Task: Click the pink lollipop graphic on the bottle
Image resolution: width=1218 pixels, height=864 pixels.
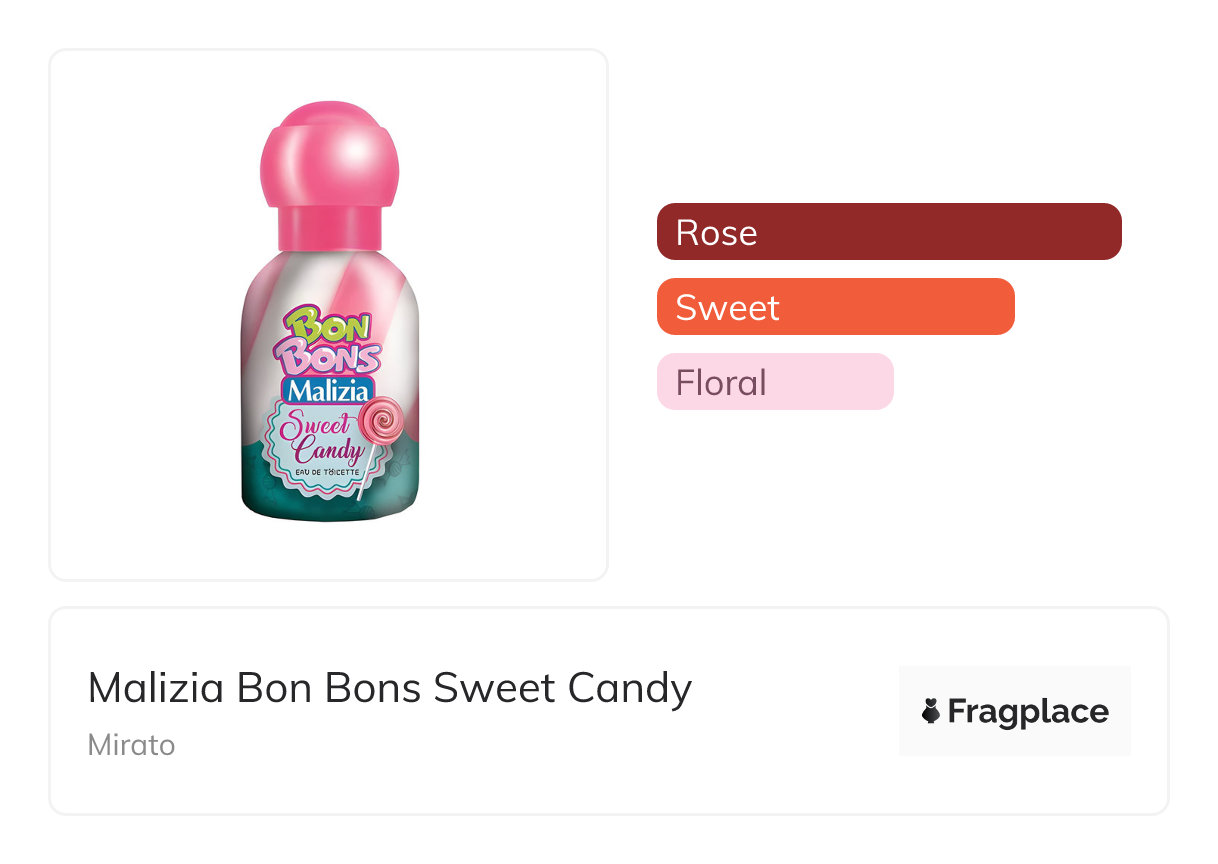Action: pyautogui.click(x=381, y=424)
